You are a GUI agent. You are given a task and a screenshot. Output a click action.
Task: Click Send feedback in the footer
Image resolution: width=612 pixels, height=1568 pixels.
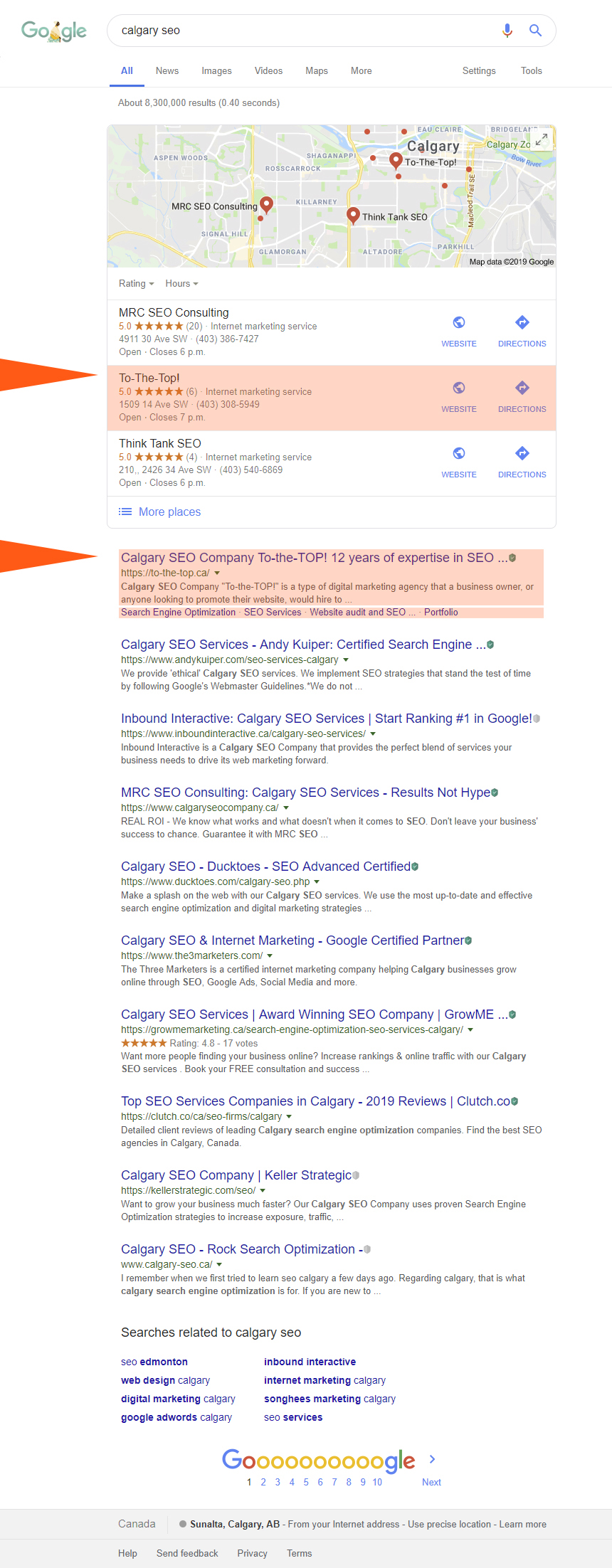(x=187, y=1553)
